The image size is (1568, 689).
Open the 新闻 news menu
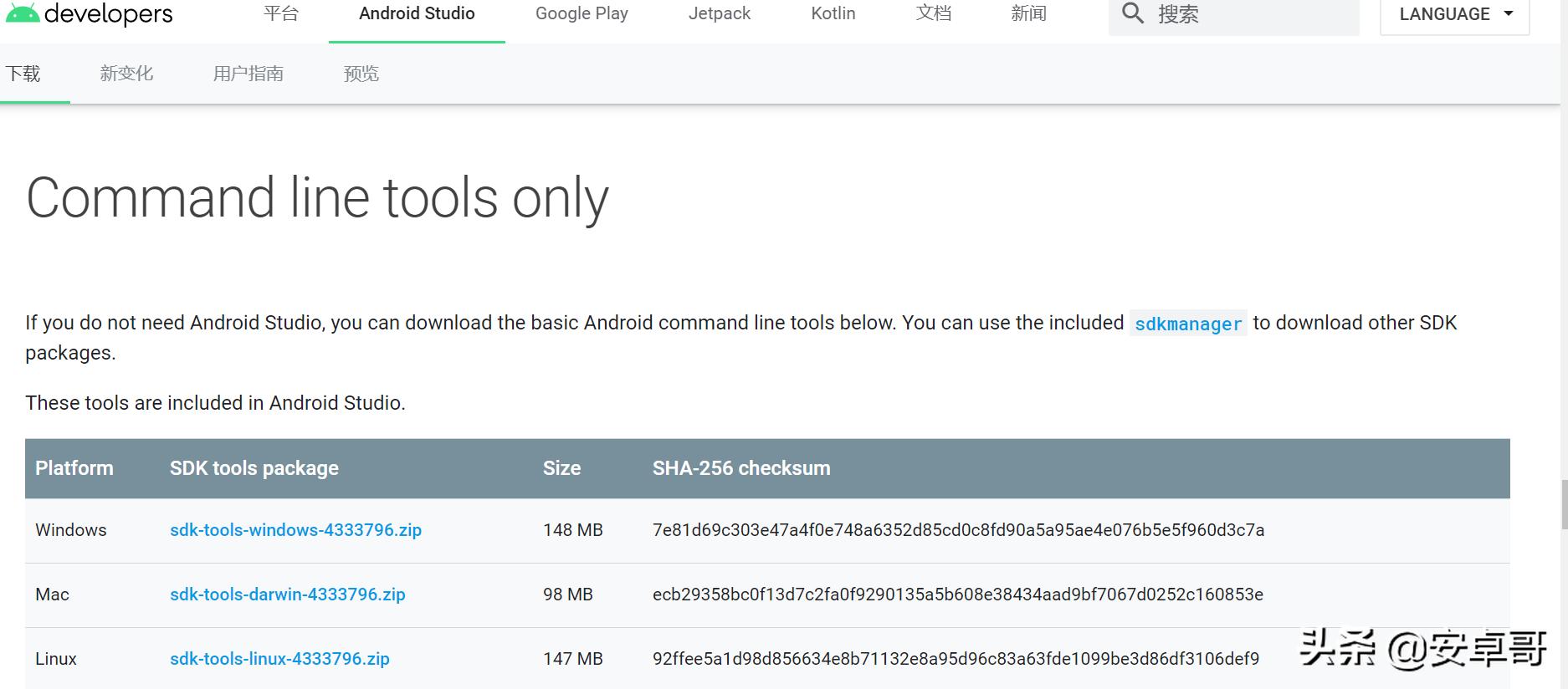[x=1028, y=13]
